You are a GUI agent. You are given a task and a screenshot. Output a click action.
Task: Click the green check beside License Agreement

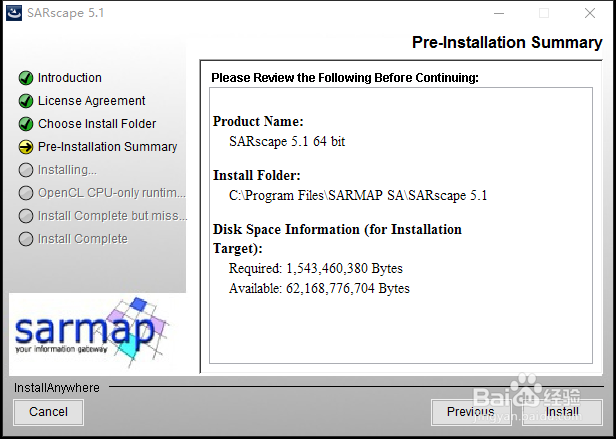point(26,101)
